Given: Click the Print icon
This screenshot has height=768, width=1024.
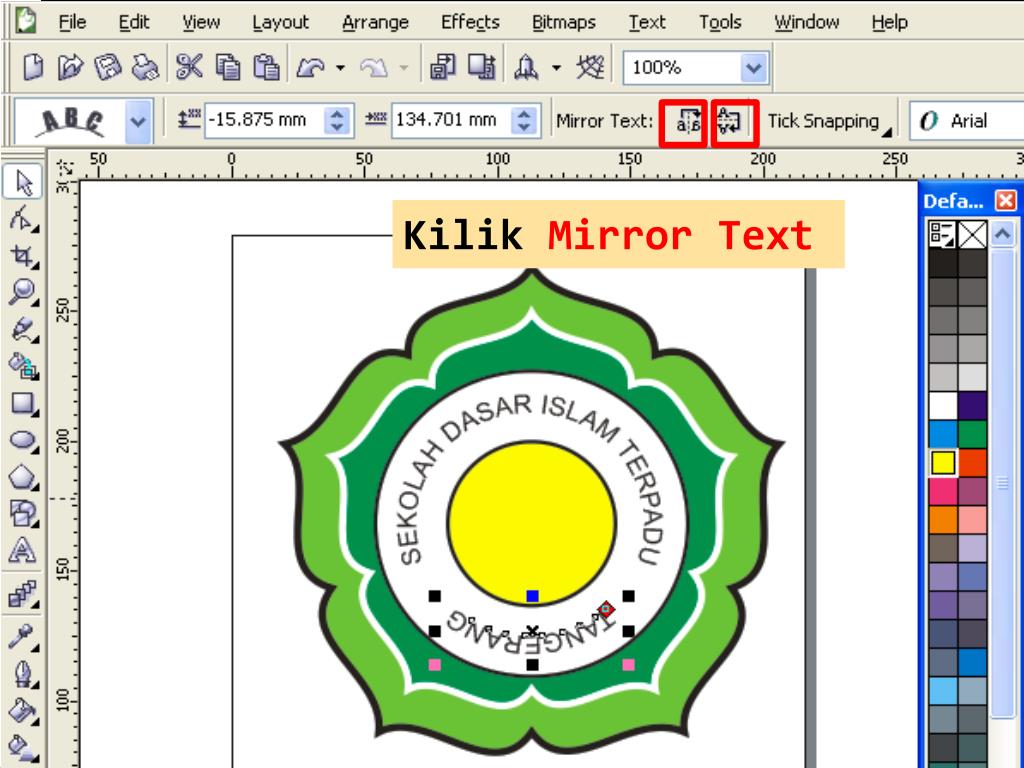Looking at the screenshot, I should [146, 67].
